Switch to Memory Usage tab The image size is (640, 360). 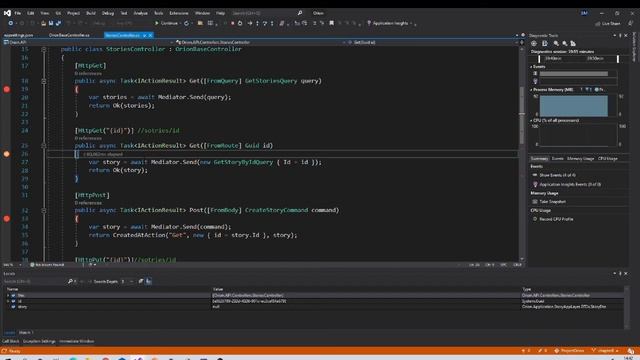(580, 158)
